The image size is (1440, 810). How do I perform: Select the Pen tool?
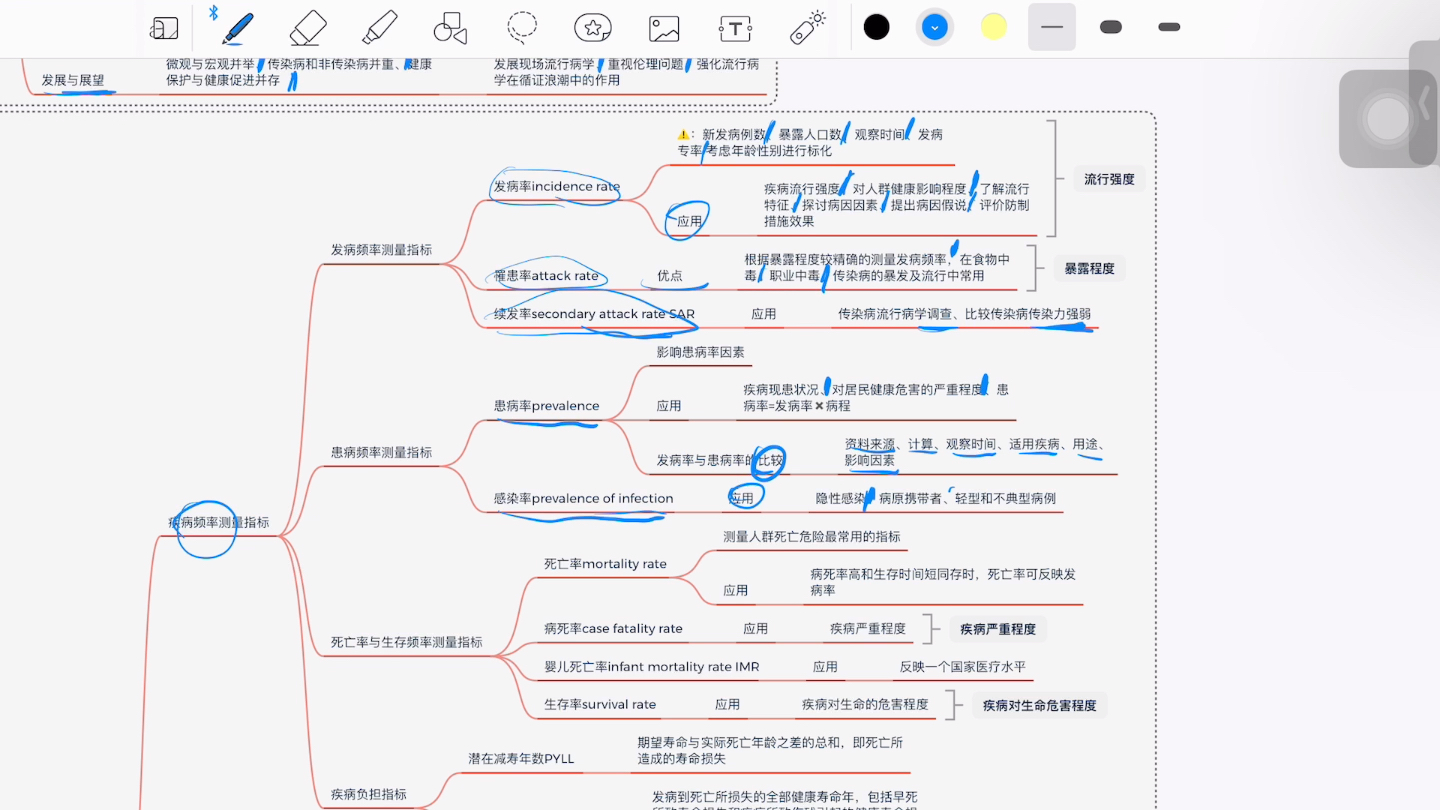click(237, 27)
